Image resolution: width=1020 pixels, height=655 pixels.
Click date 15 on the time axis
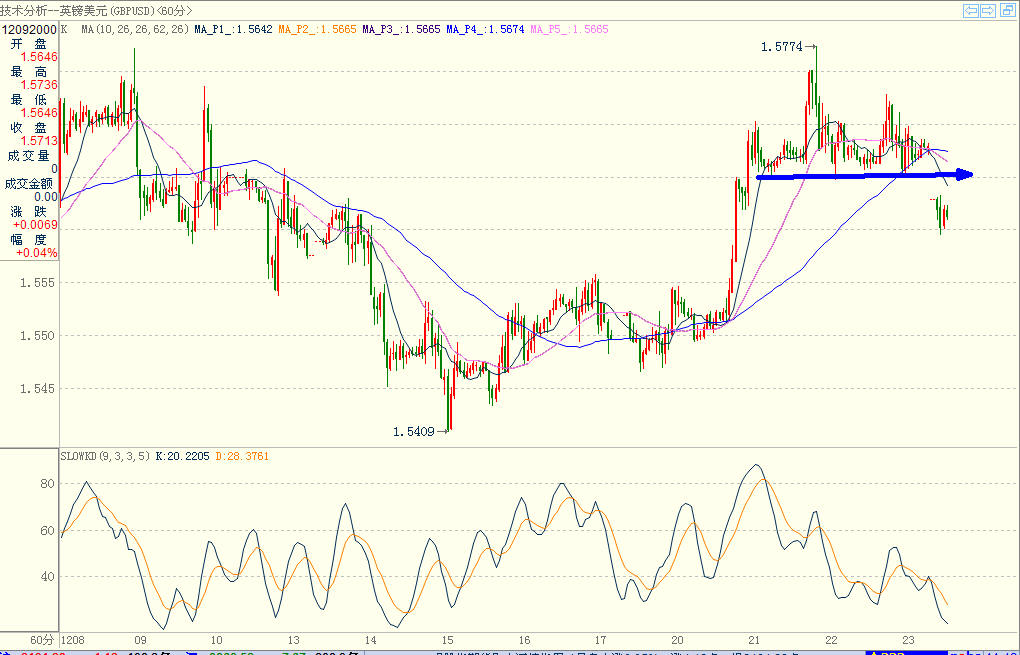(447, 639)
